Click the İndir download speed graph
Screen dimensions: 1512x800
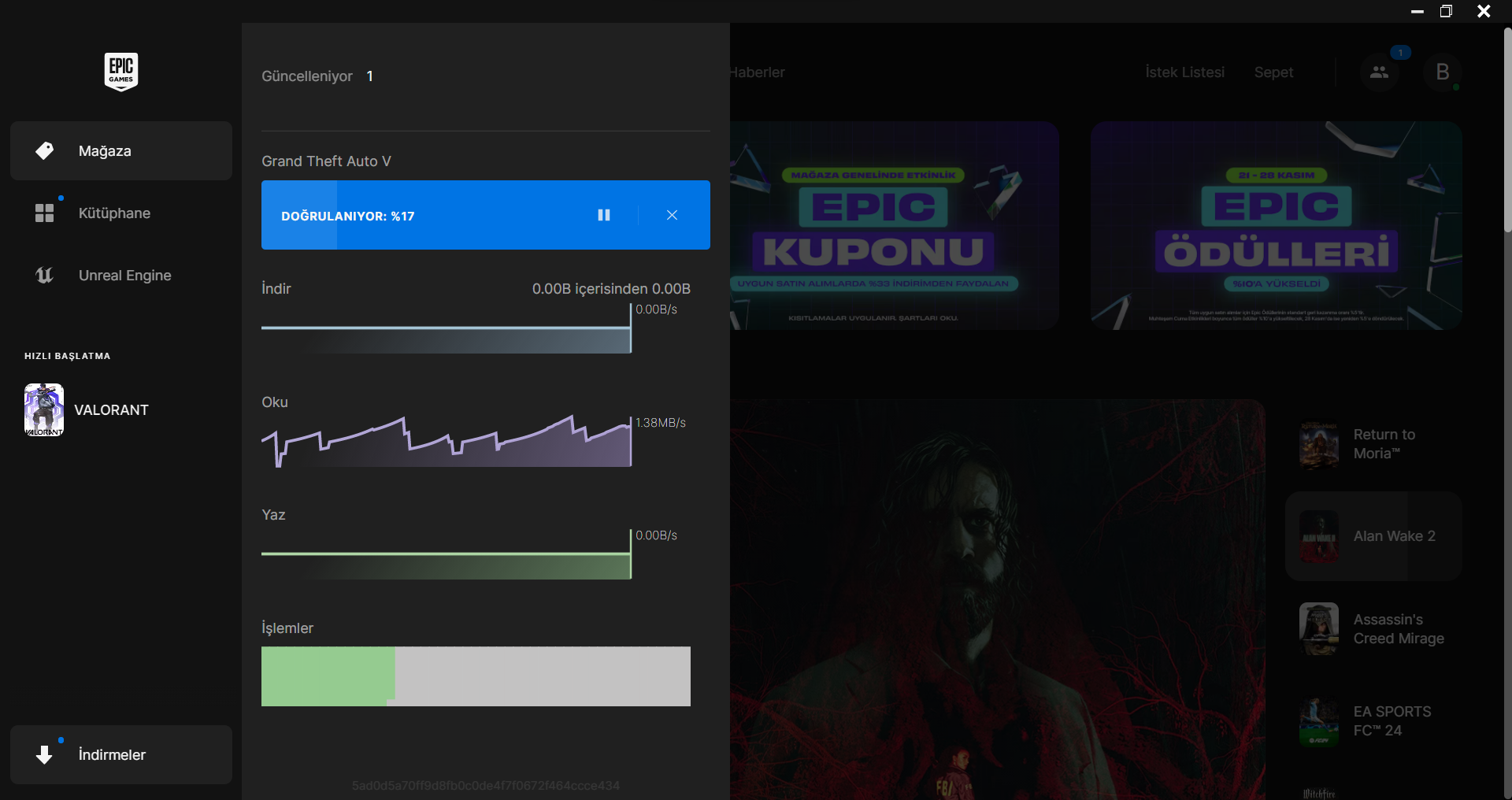447,328
